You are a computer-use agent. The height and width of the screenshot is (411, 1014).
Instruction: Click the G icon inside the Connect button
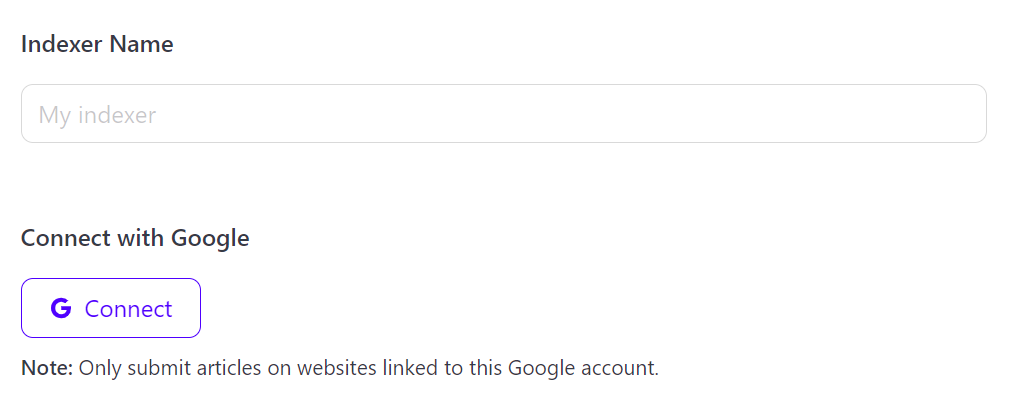(x=61, y=308)
